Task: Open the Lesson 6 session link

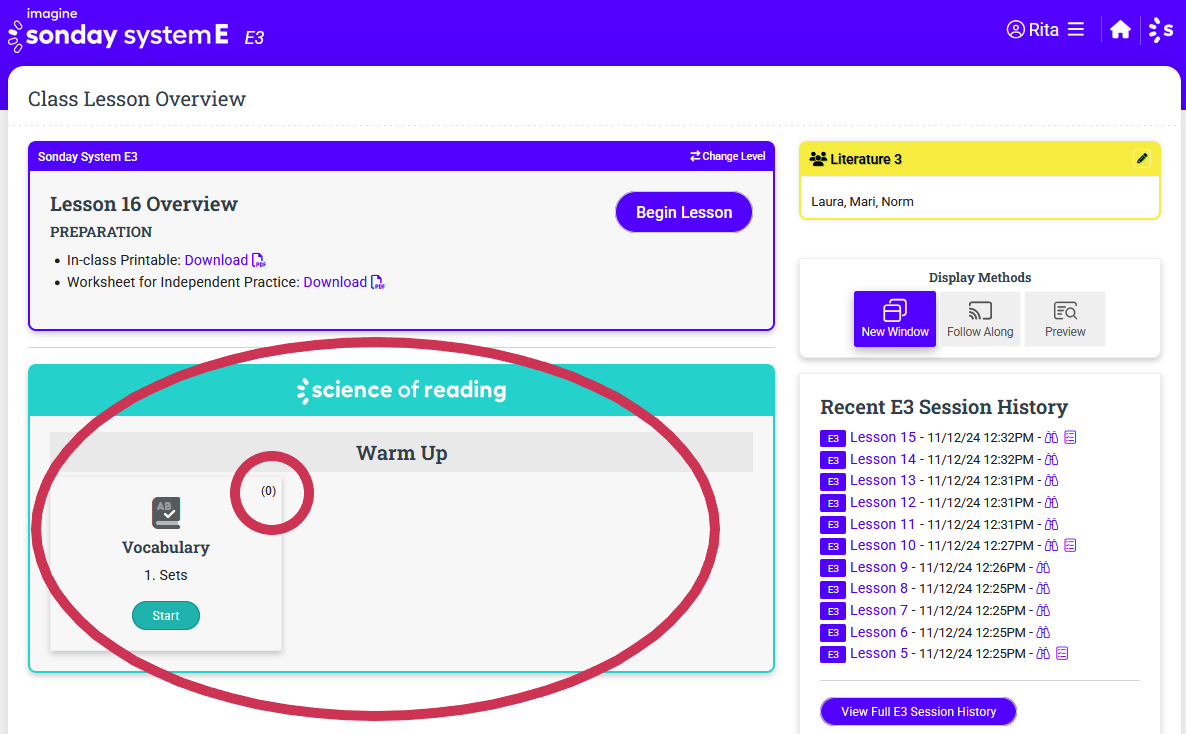Action: [878, 633]
